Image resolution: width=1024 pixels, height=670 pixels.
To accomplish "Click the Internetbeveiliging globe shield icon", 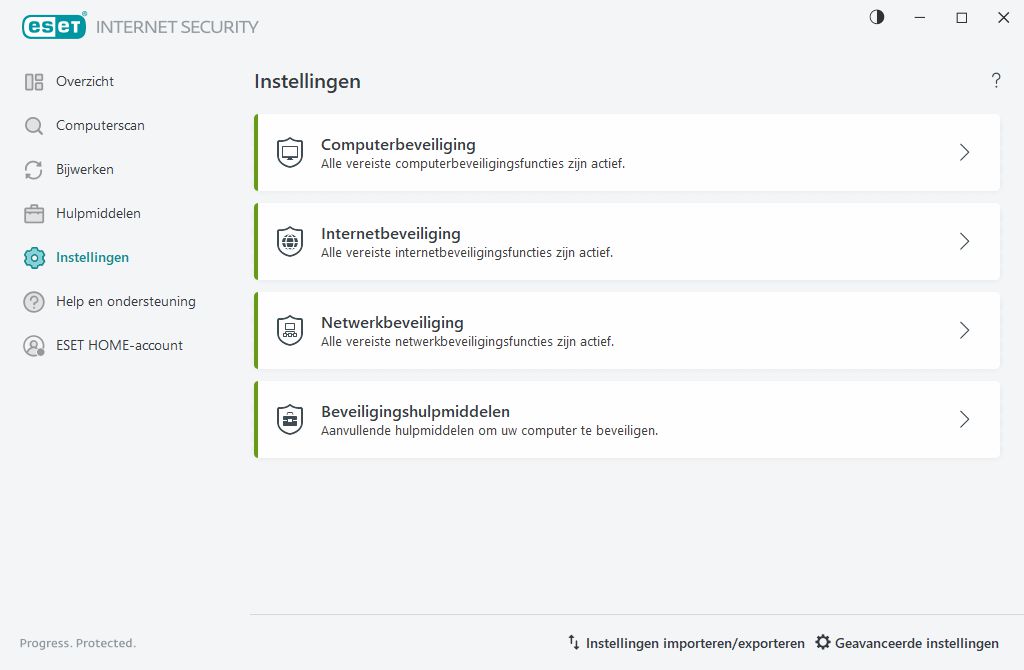I will tap(289, 241).
